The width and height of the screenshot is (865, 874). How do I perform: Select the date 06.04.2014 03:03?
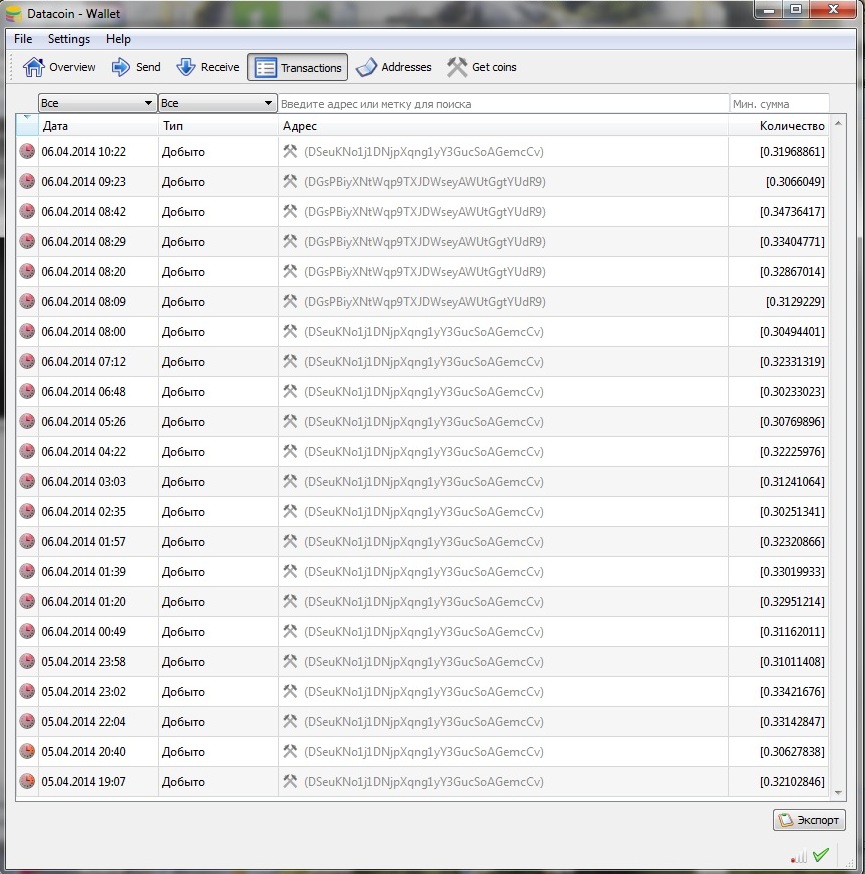84,482
